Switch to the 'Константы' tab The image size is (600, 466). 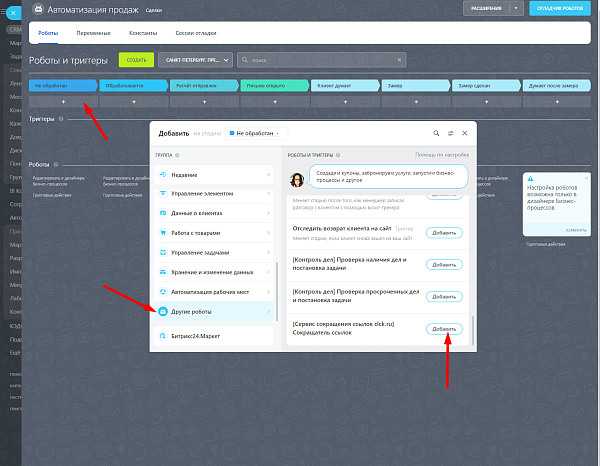143,33
